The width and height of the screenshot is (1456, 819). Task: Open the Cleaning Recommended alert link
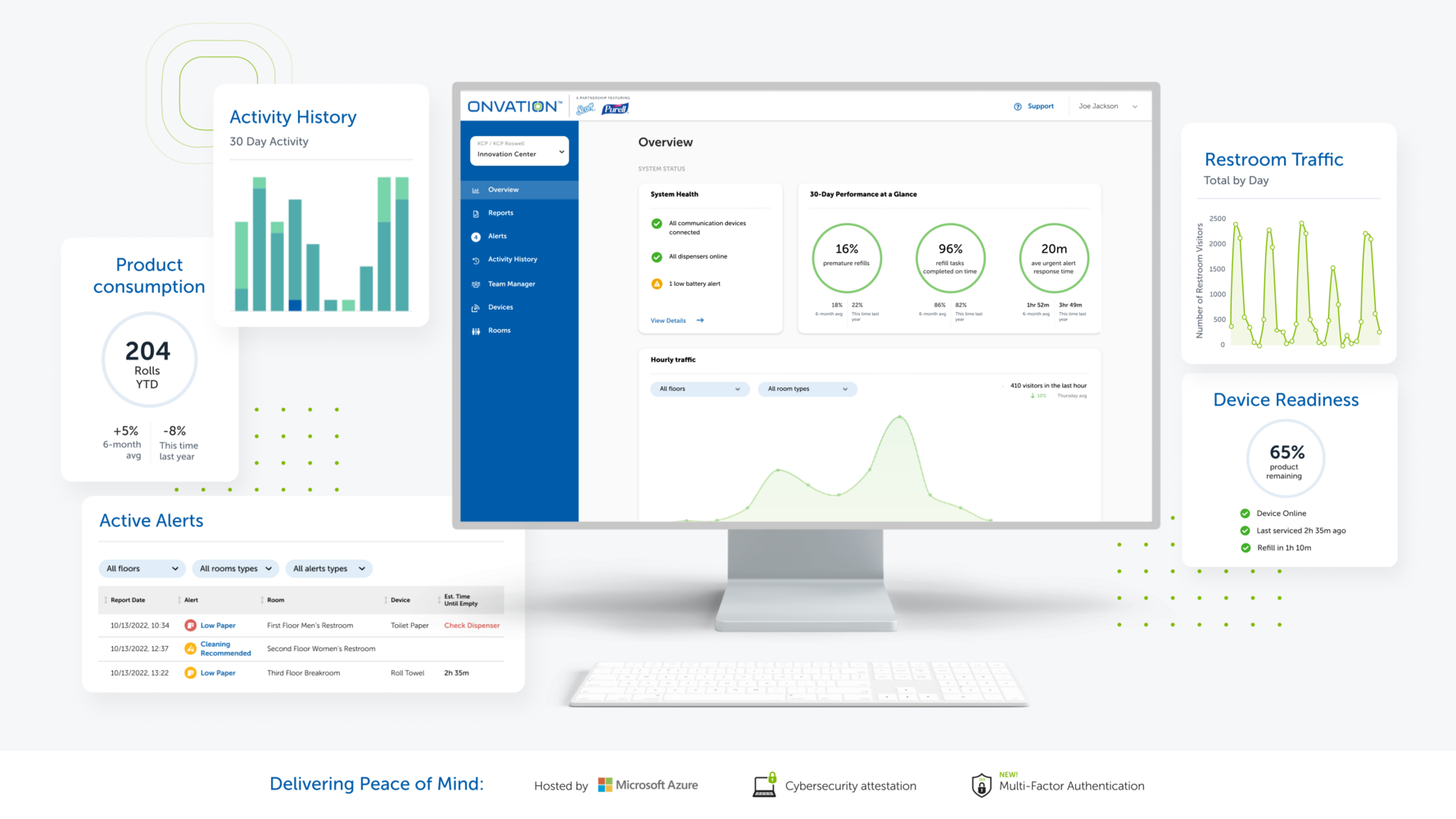225,649
